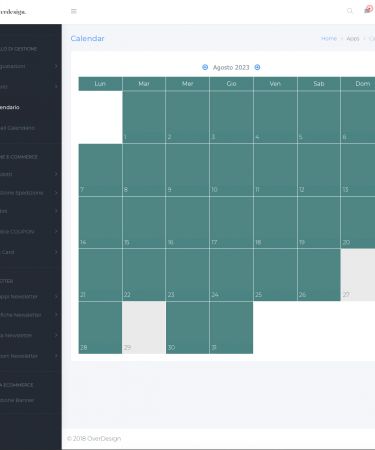
Task: Click the Lun column header
Action: (x=100, y=84)
